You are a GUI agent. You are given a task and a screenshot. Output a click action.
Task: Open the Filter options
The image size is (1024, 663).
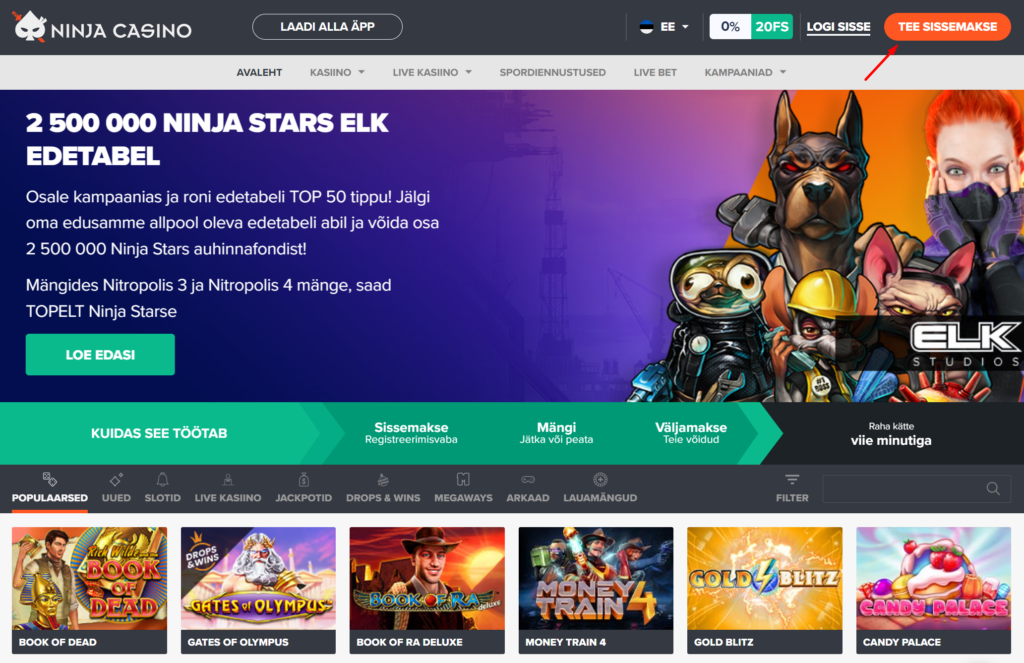(792, 488)
